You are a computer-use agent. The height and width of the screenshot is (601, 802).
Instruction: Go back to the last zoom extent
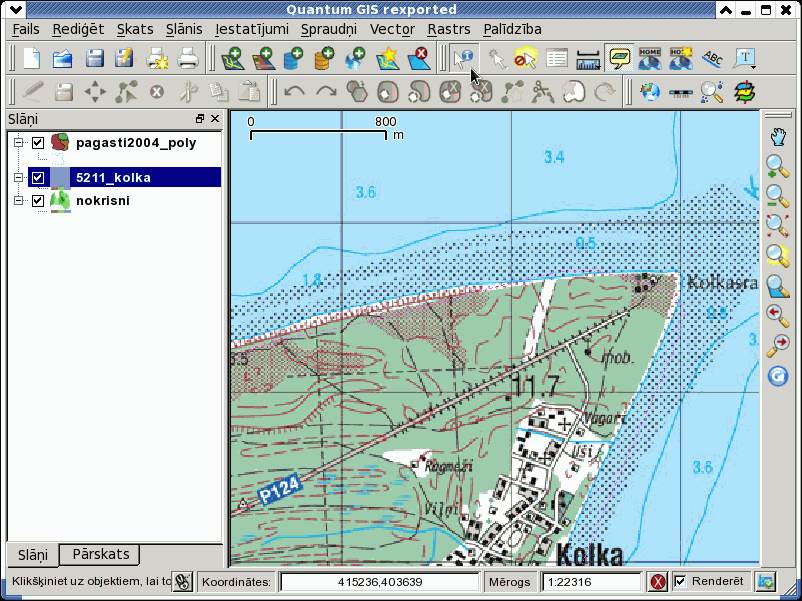tap(777, 316)
